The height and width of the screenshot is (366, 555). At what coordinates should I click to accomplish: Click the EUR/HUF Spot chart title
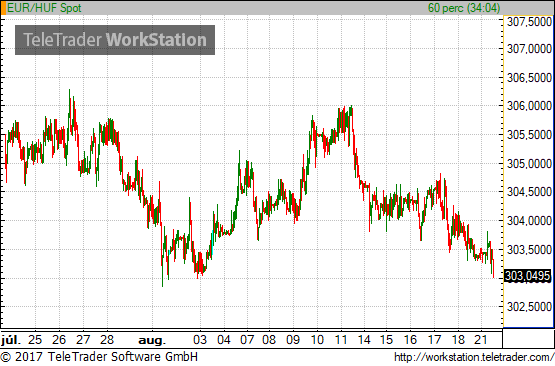coord(44,8)
